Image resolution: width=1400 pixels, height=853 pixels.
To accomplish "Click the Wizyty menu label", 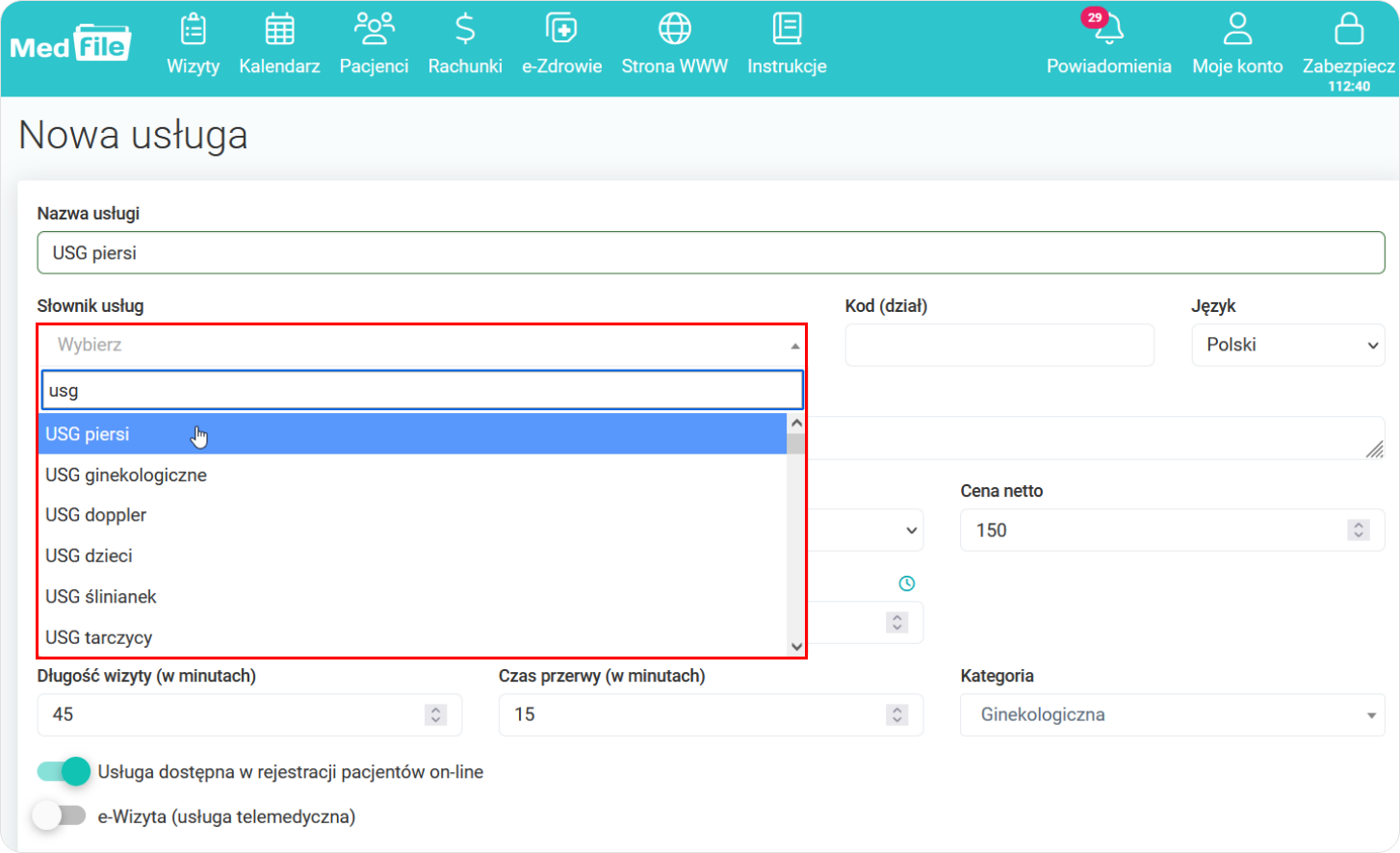I will (x=194, y=66).
